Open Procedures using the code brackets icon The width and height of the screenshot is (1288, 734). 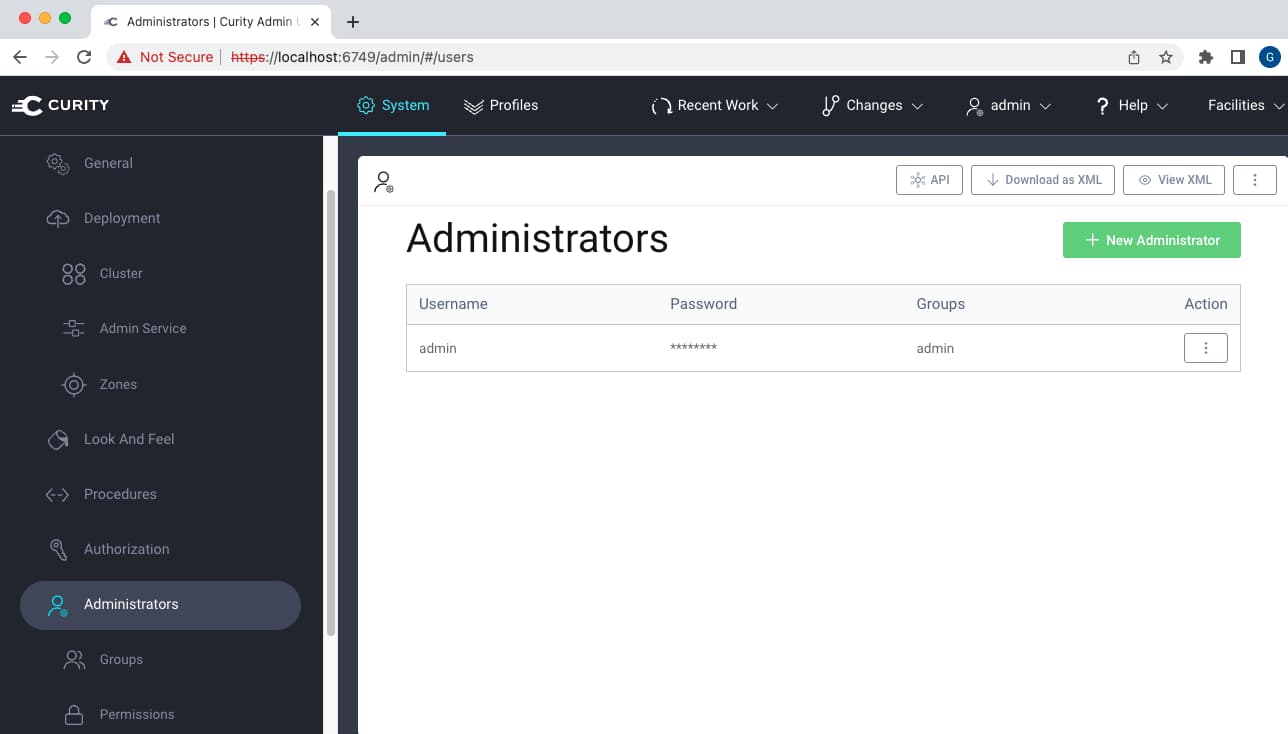click(x=58, y=494)
